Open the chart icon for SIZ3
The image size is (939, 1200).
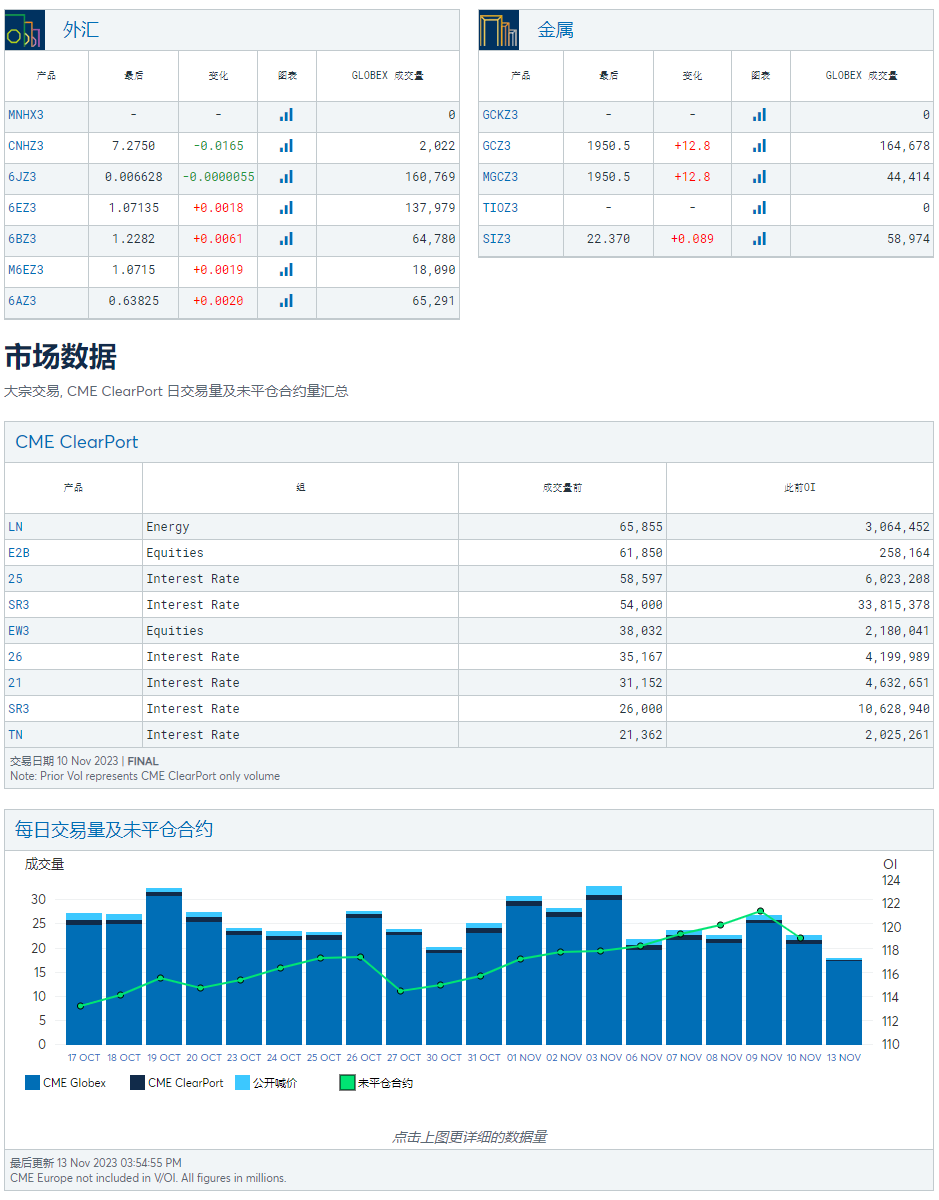coord(759,239)
